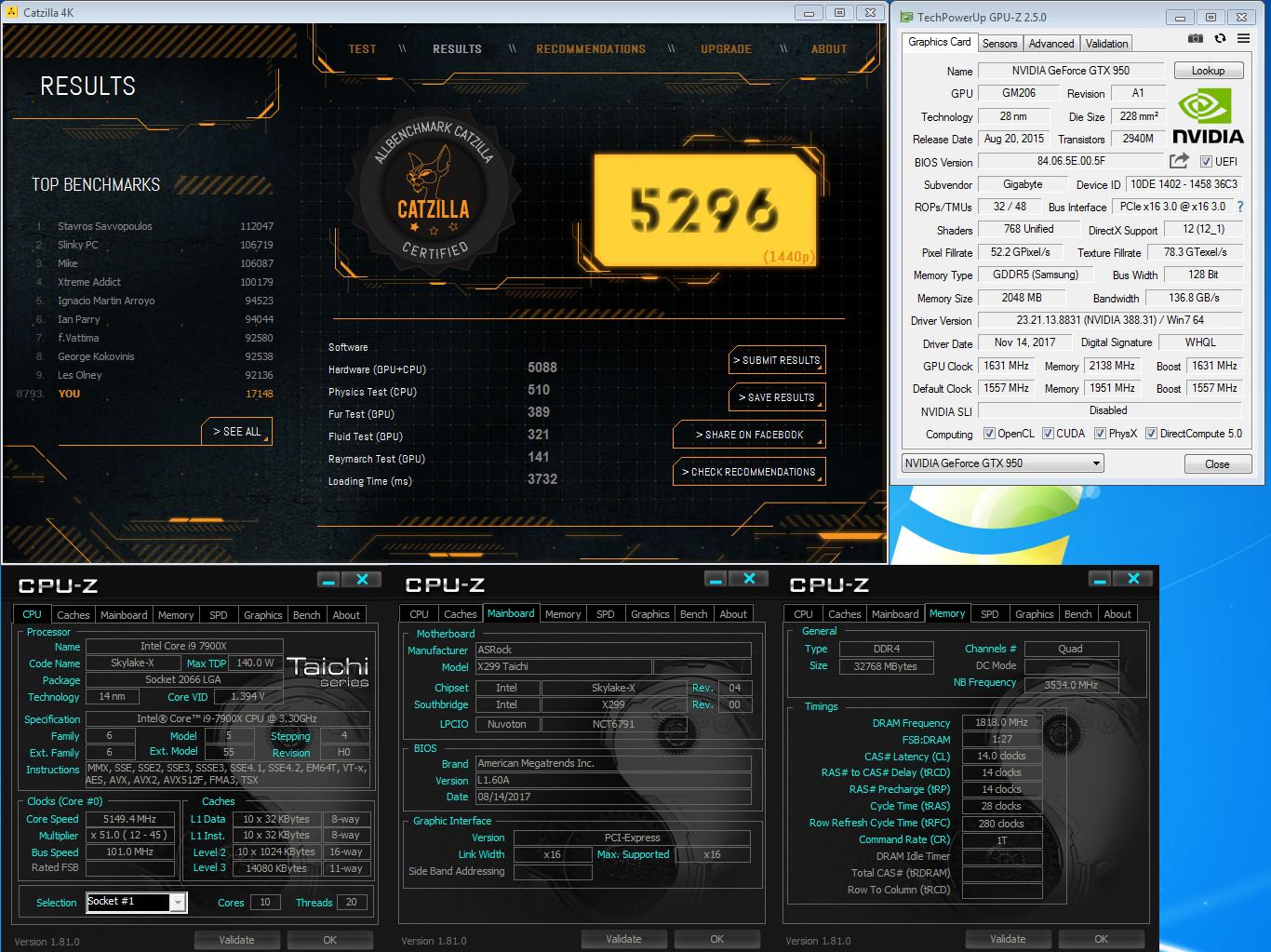Close the CPU-Z CPU tab window
This screenshot has width=1271, height=952.
click(x=362, y=580)
